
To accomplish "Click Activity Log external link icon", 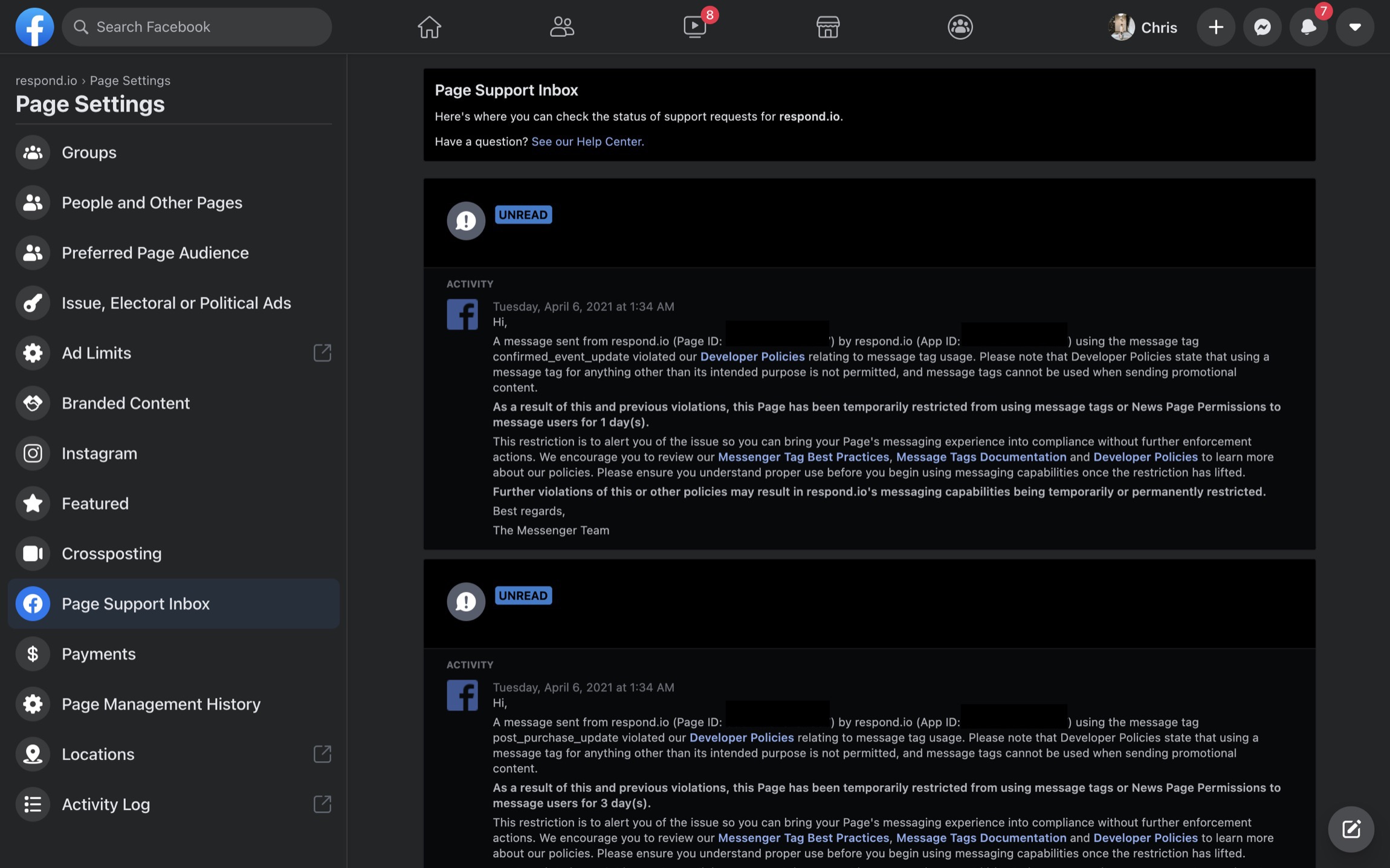I will click(322, 804).
